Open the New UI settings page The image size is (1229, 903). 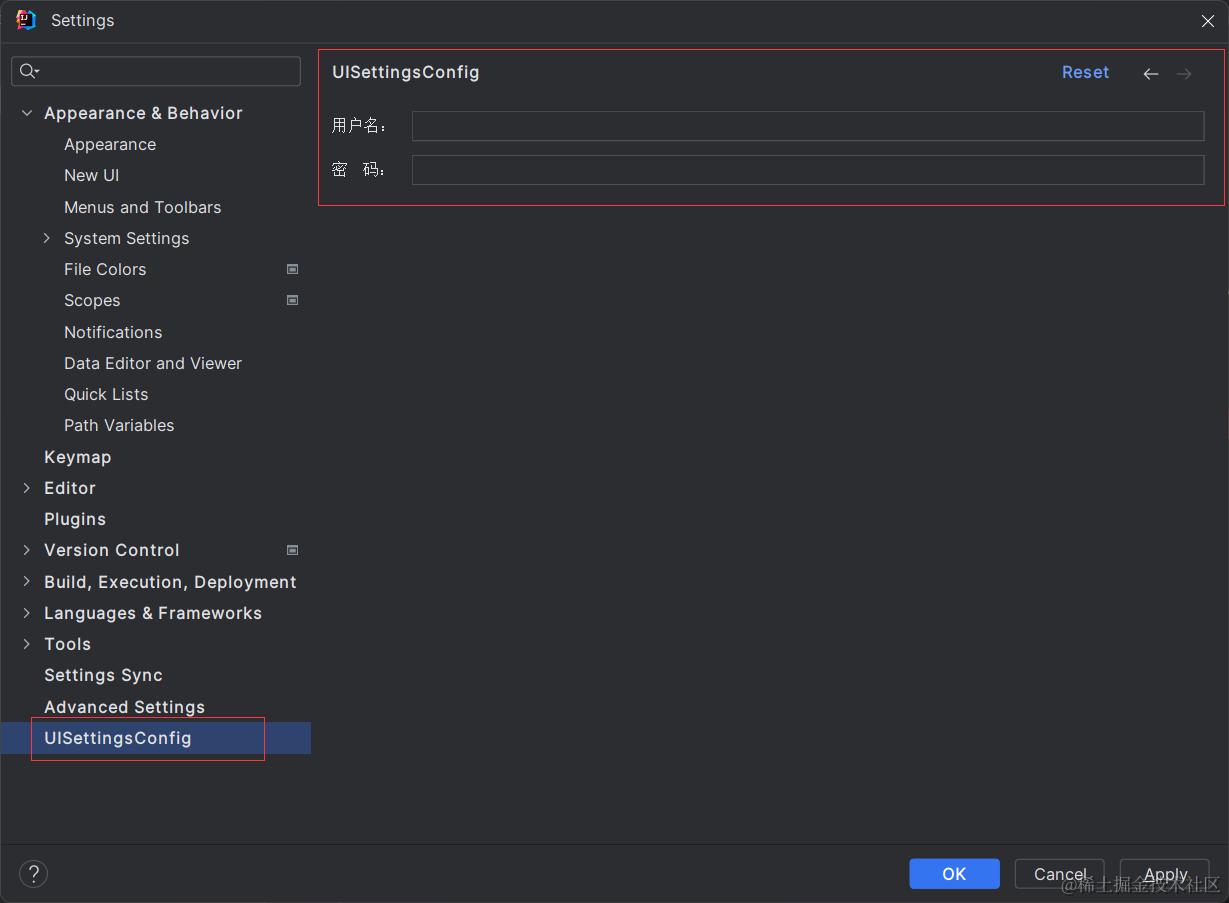point(91,175)
